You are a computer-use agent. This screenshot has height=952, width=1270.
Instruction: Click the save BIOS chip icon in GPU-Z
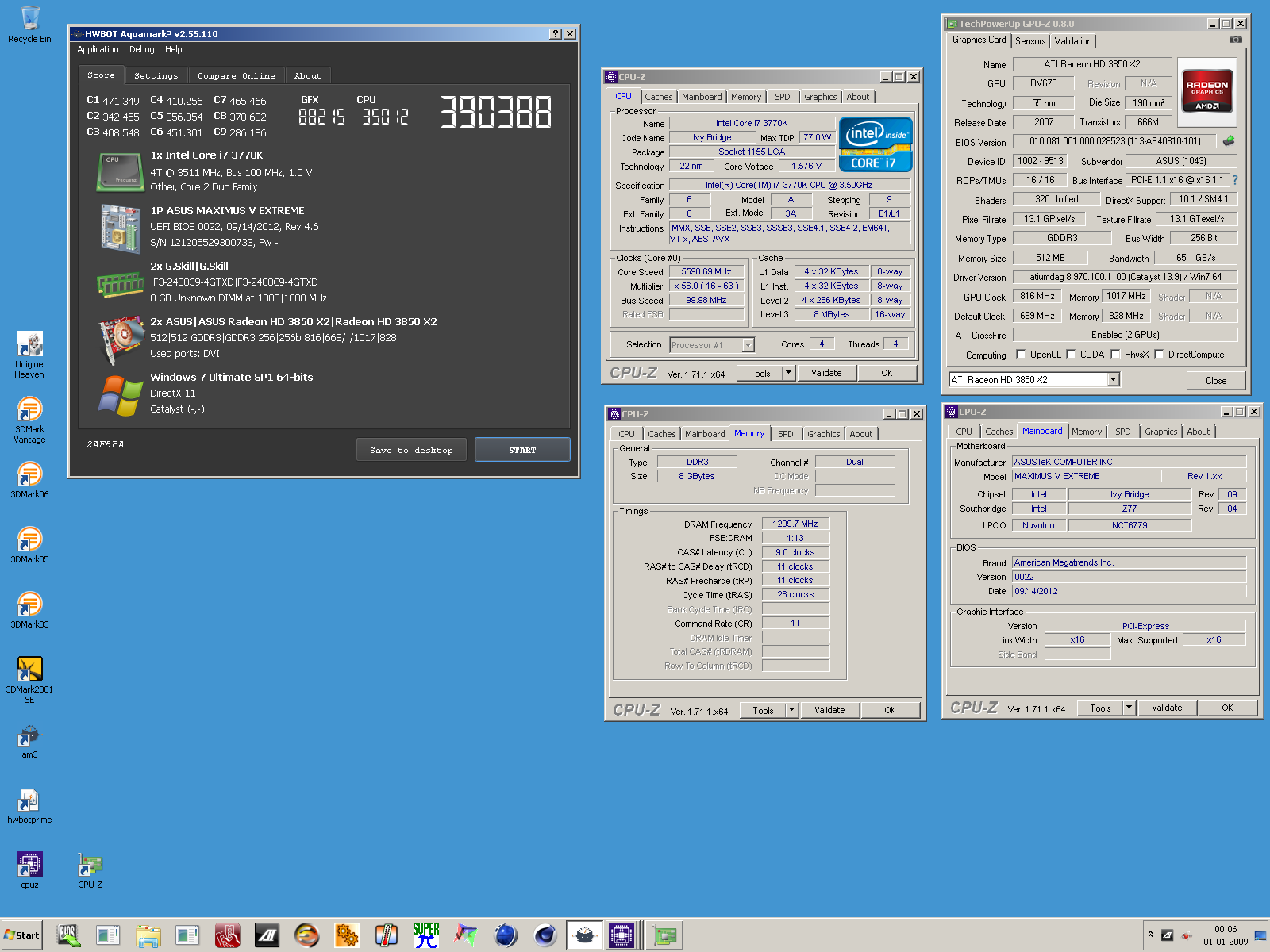1229,140
